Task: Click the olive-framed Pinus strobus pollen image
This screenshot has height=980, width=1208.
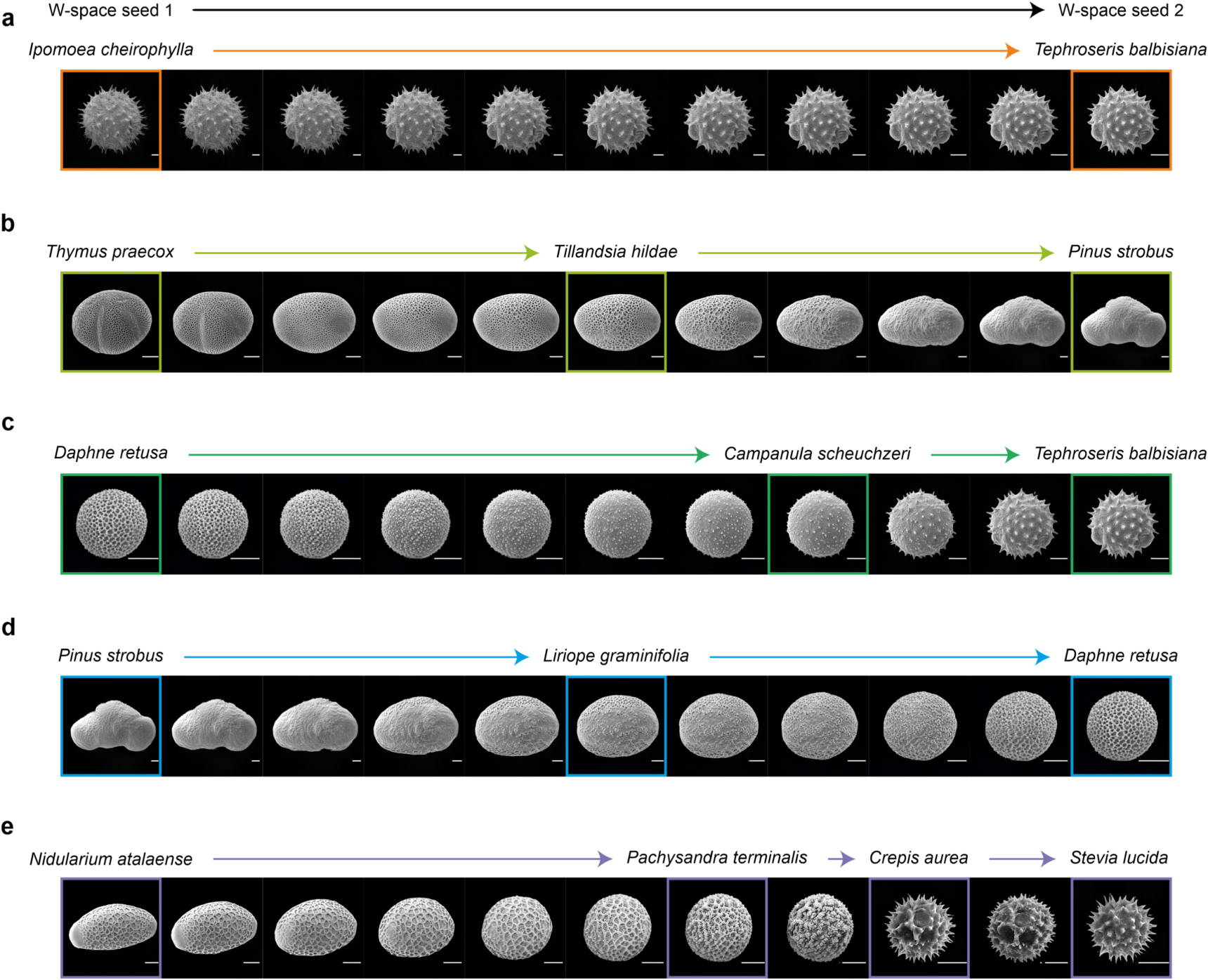Action: click(x=1121, y=322)
